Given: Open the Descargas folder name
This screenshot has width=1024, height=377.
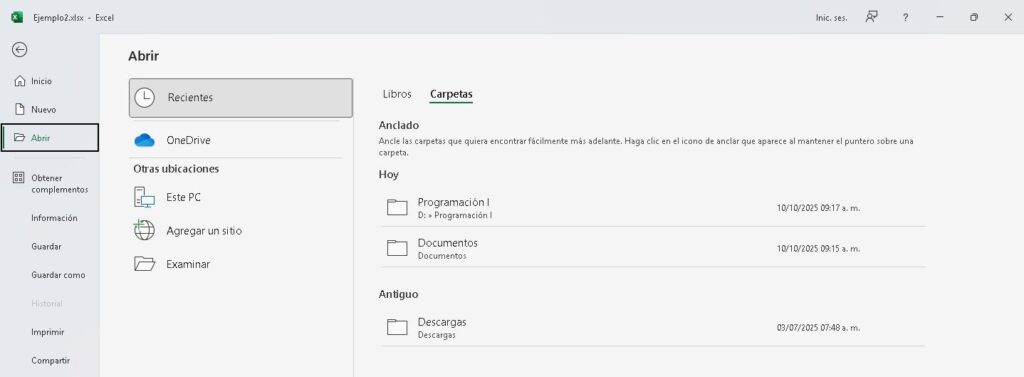Looking at the screenshot, I should [x=442, y=322].
